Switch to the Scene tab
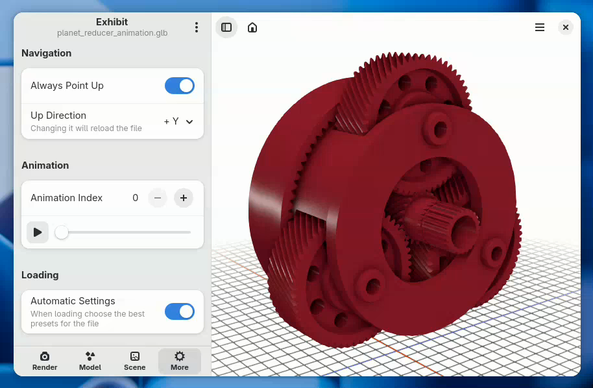Screen dimensions: 593x388 pyautogui.click(x=135, y=361)
